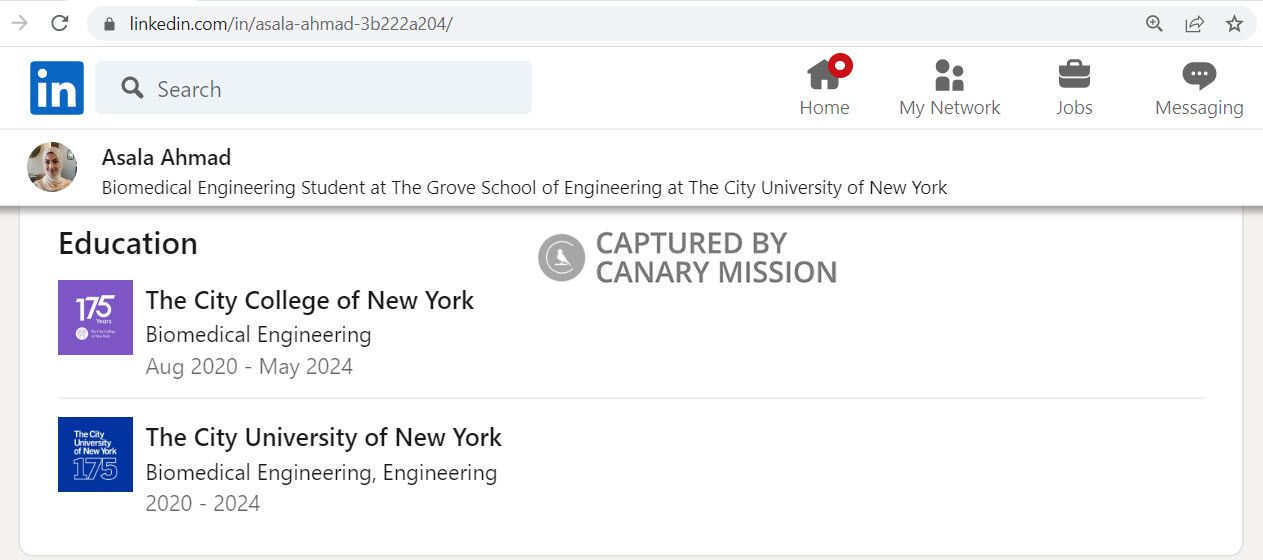Open the Messaging icon
Screen dimensions: 1263x560
[x=1198, y=75]
